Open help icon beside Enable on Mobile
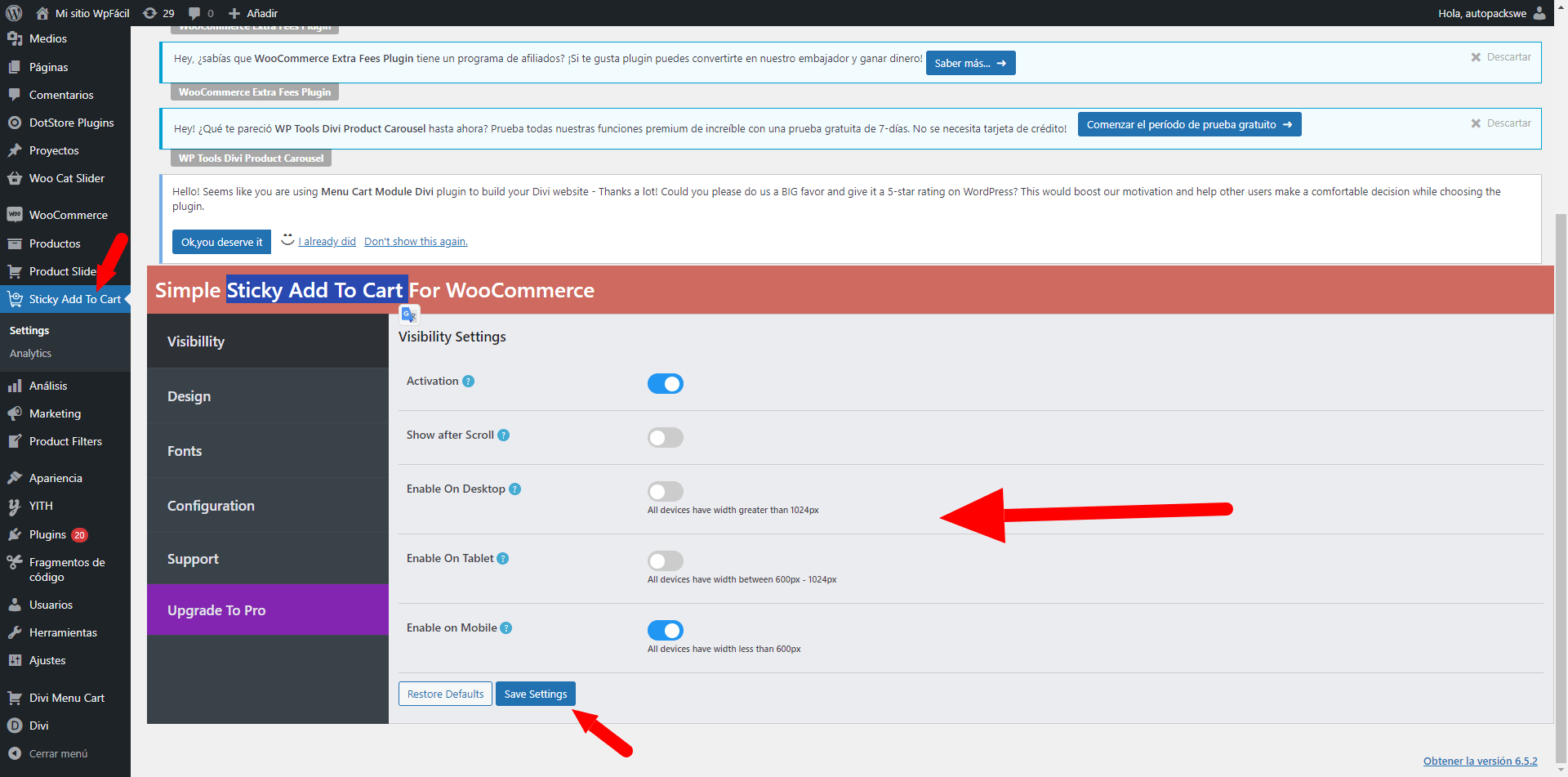This screenshot has width=1568, height=777. tap(506, 628)
